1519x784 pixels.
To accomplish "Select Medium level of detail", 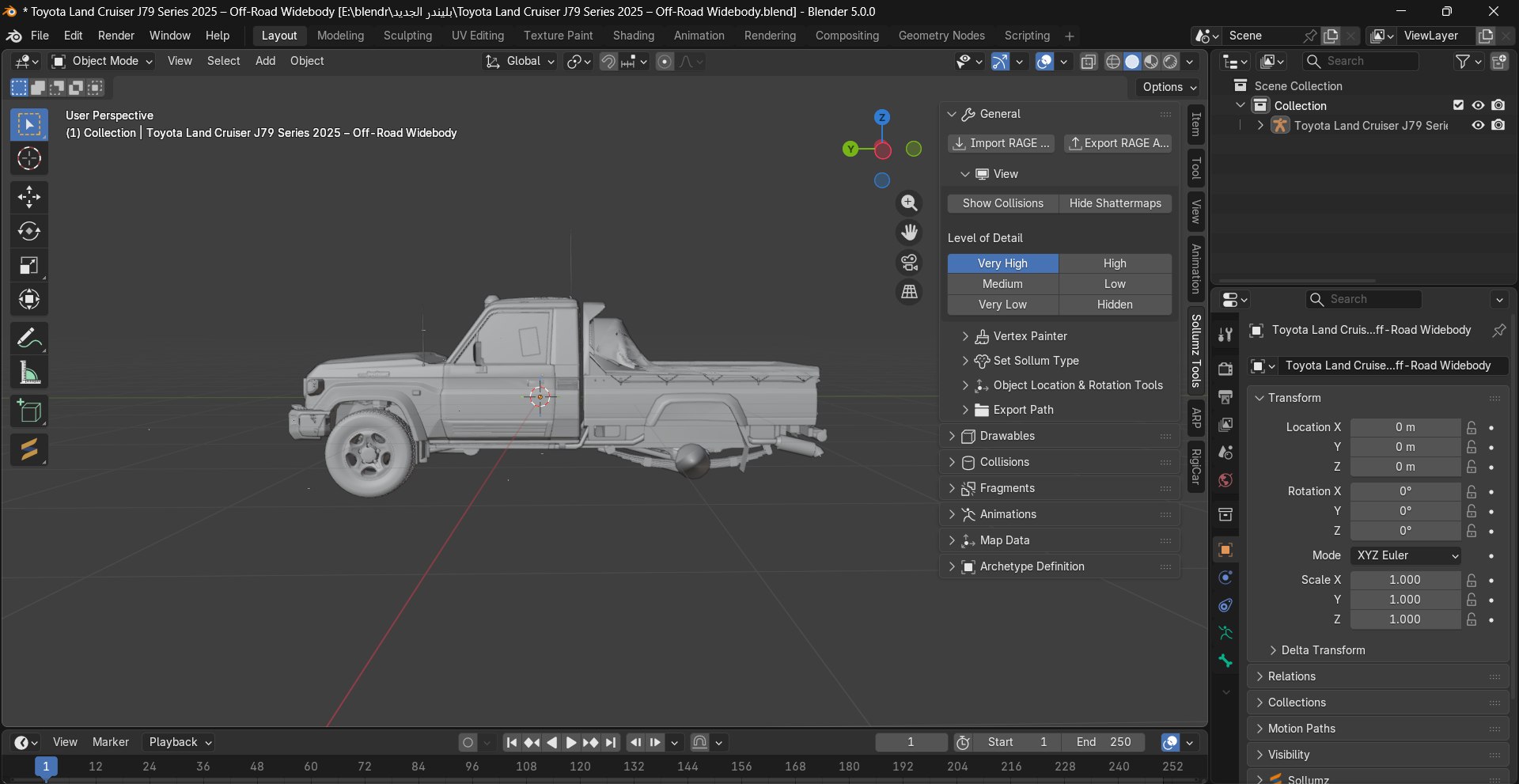I will tap(1002, 284).
